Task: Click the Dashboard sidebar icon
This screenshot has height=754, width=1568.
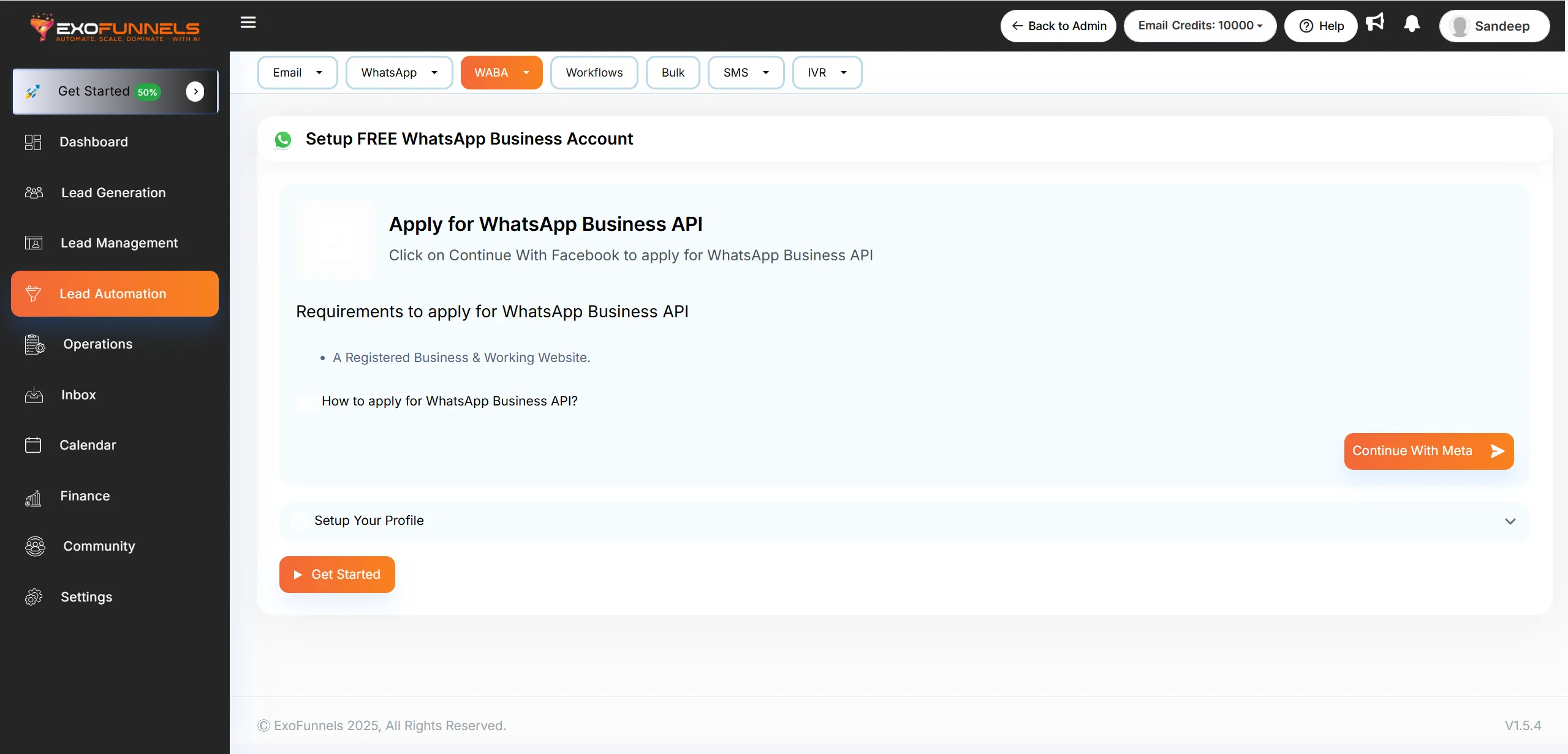Action: tap(33, 142)
